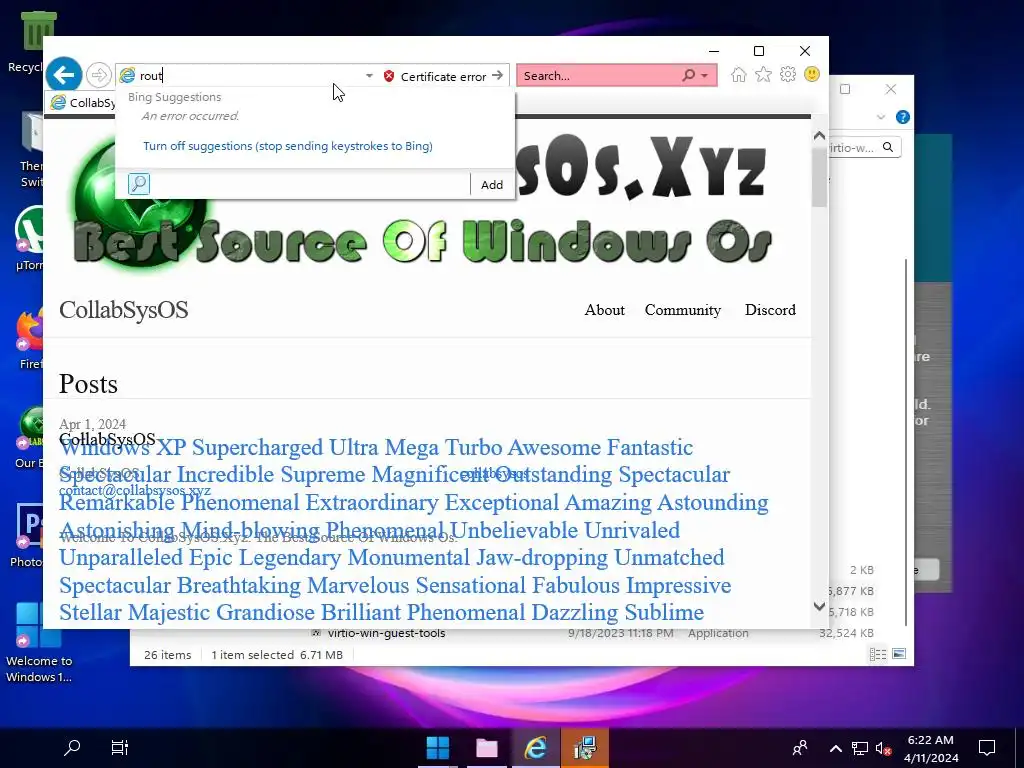
Task: Open the Home page icon
Action: 739,74
